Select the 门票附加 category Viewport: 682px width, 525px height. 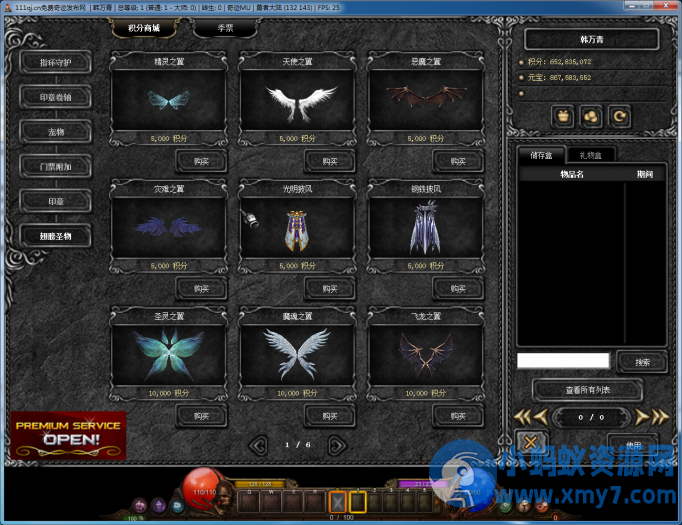tap(56, 167)
